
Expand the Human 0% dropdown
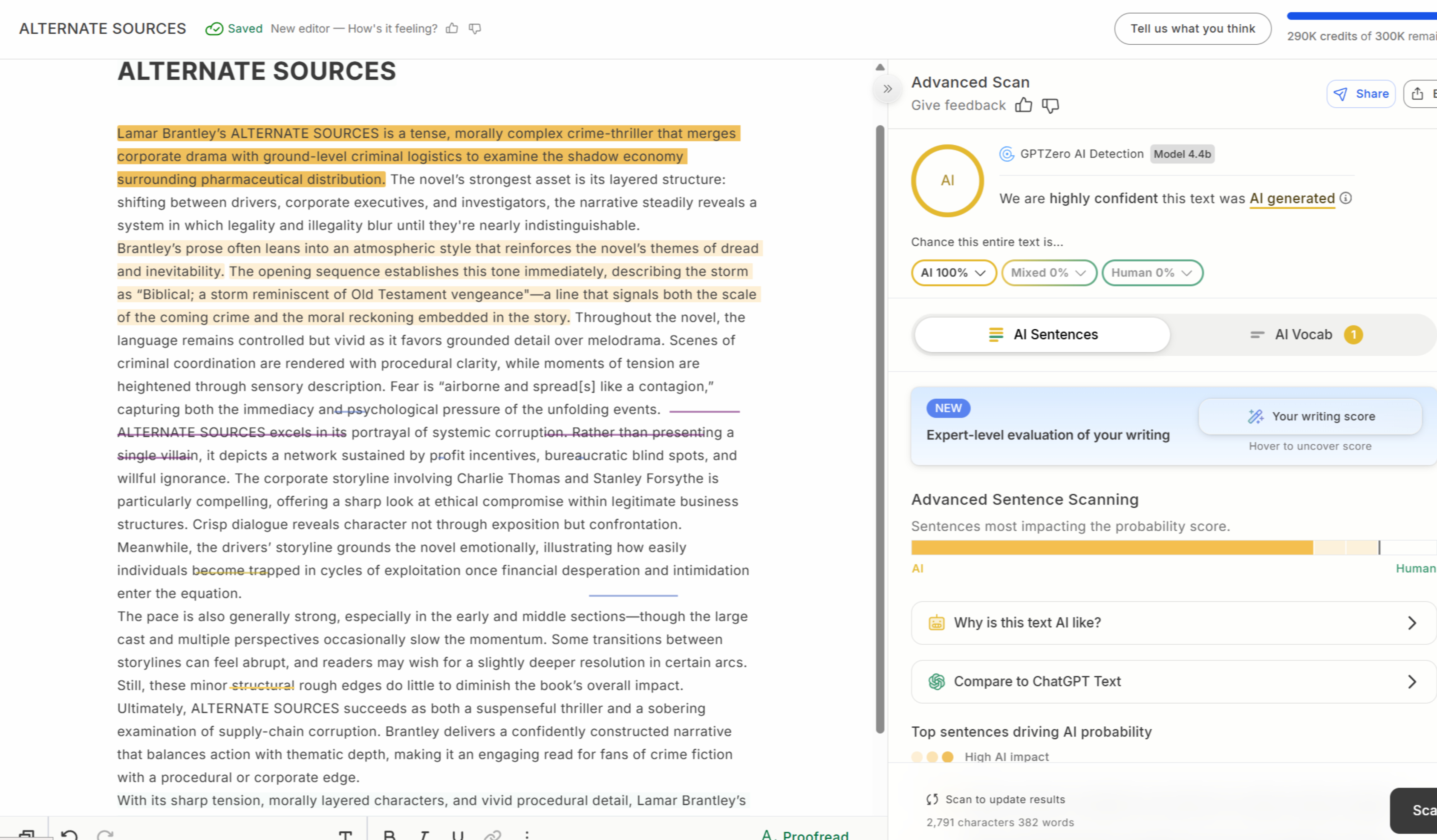(1151, 273)
